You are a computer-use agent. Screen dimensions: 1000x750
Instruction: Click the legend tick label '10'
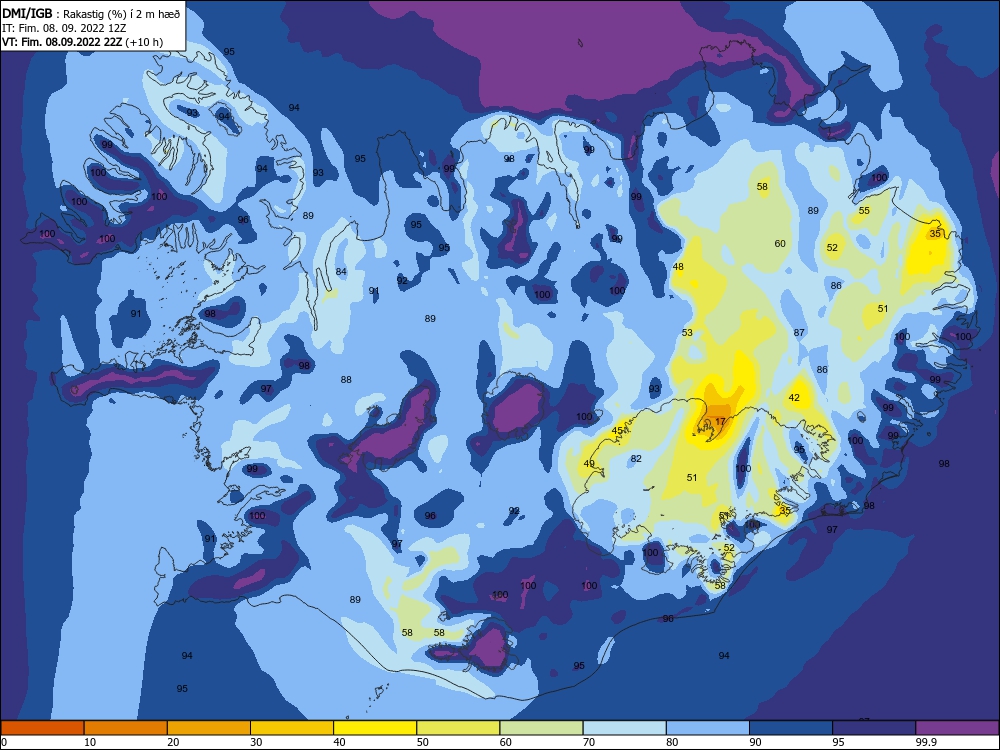(x=90, y=742)
